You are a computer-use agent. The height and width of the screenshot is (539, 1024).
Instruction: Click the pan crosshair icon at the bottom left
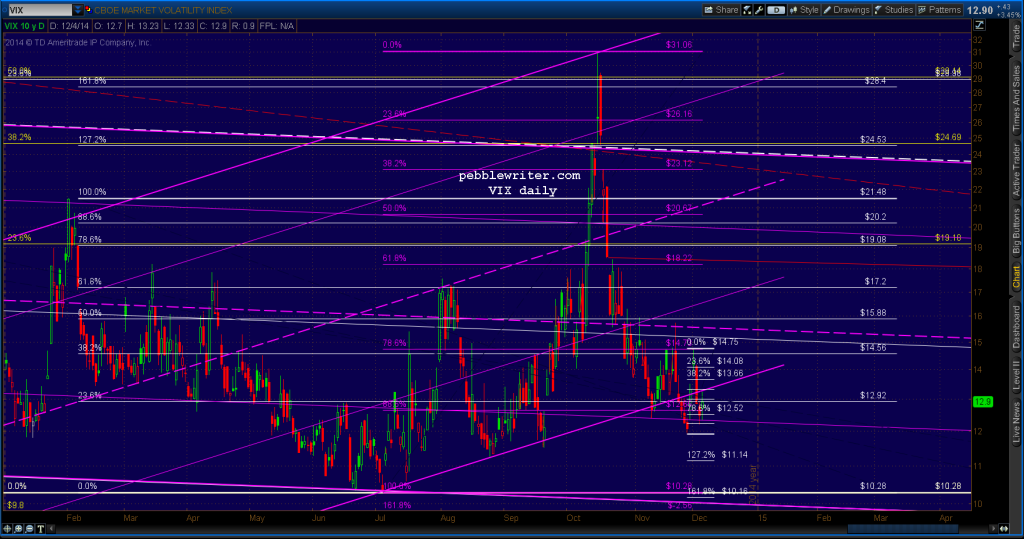[7, 529]
